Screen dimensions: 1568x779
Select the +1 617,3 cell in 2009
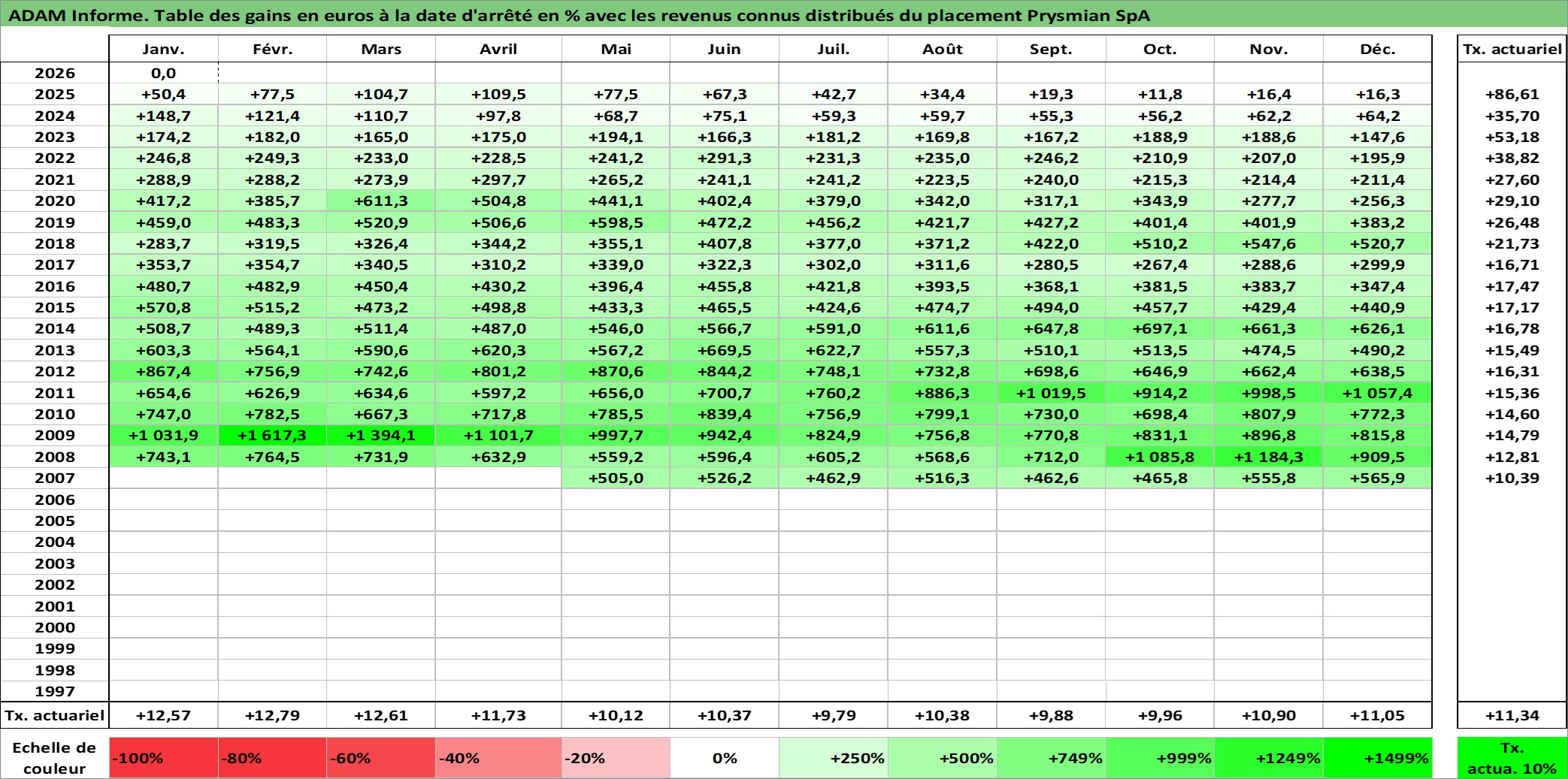272,435
